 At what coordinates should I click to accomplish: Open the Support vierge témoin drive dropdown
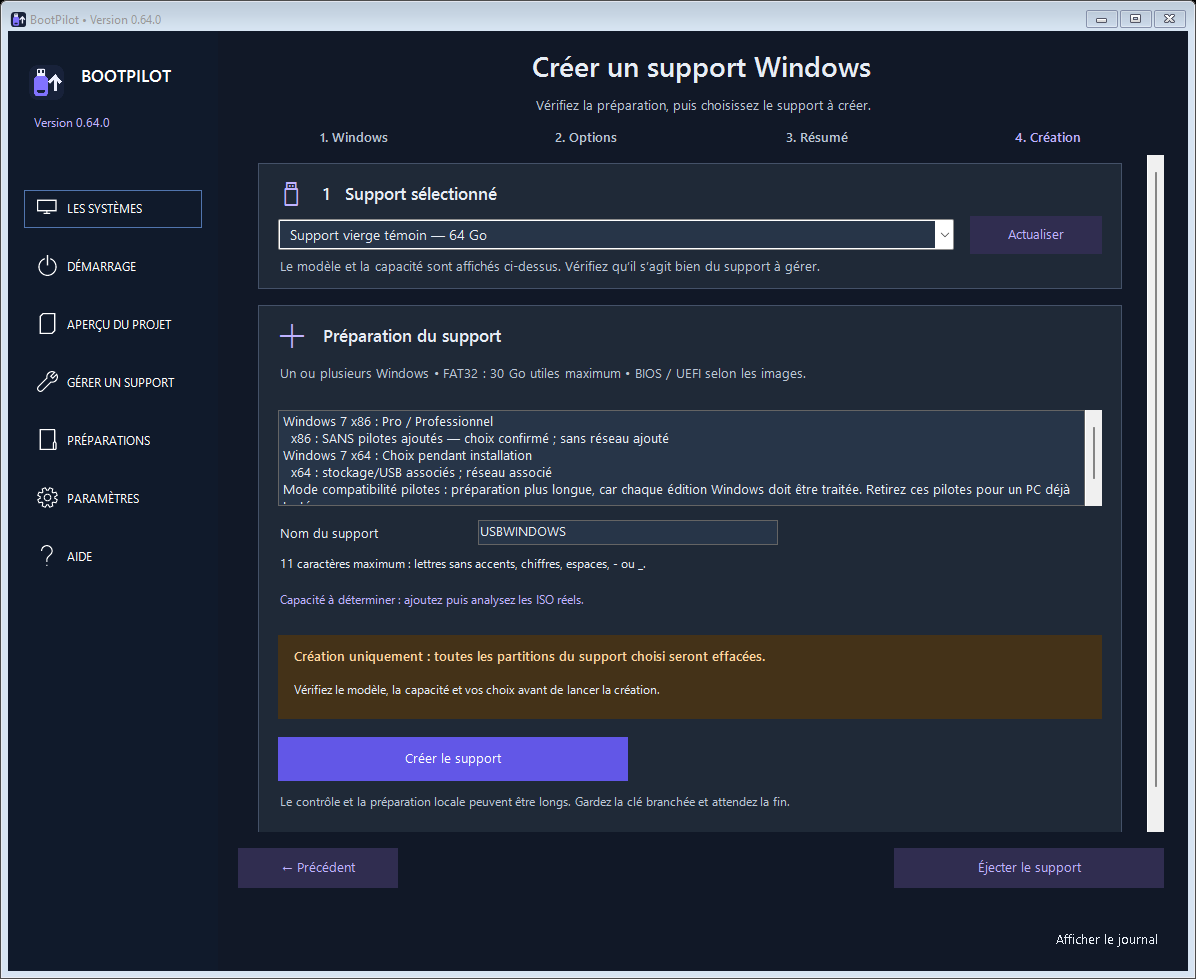[x=616, y=235]
